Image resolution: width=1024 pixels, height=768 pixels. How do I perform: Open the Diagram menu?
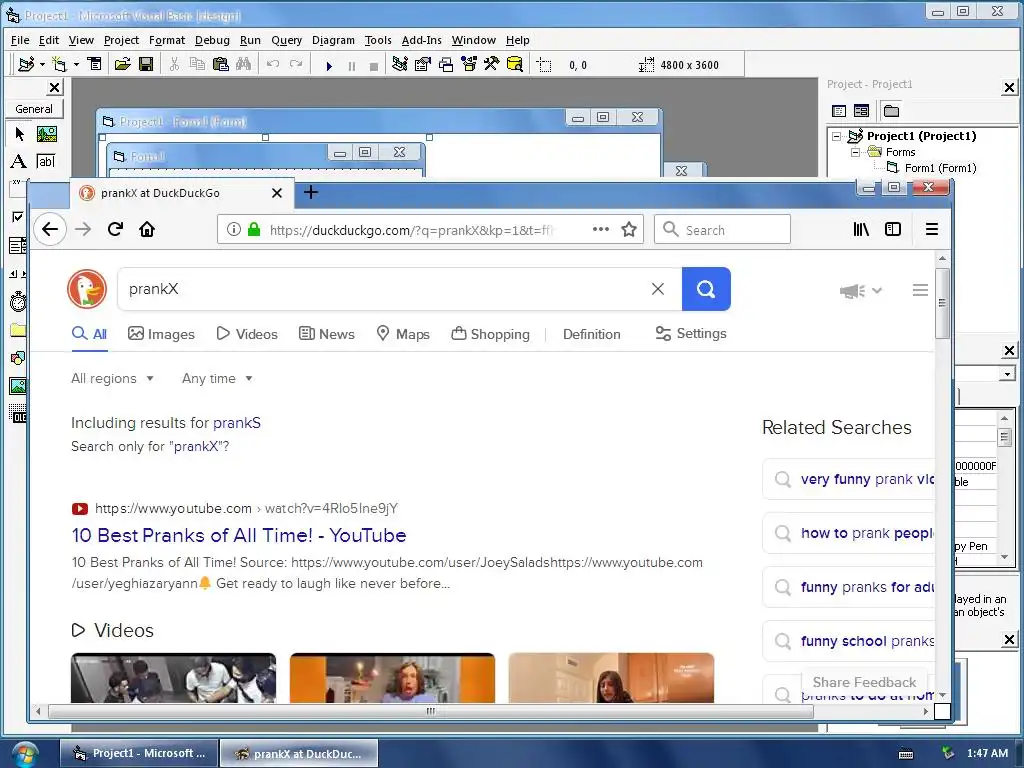333,40
